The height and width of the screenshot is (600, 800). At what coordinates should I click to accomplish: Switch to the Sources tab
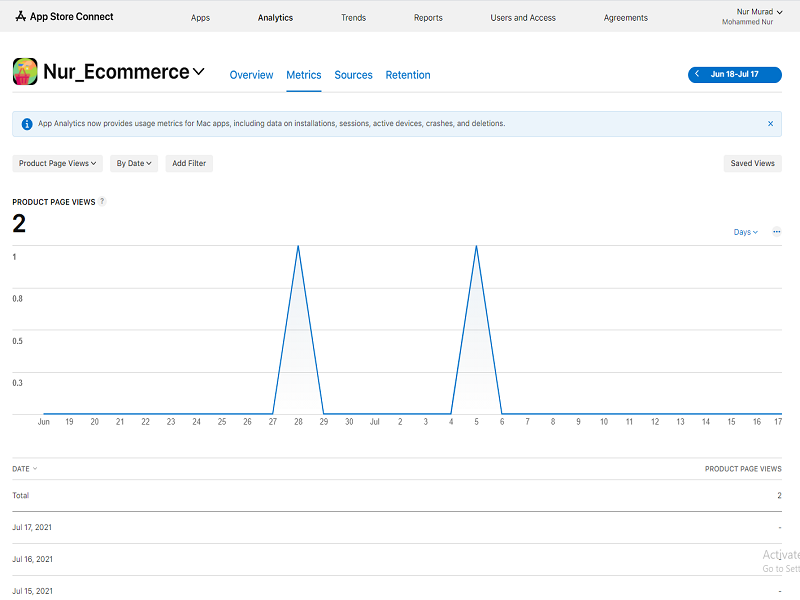pos(353,75)
